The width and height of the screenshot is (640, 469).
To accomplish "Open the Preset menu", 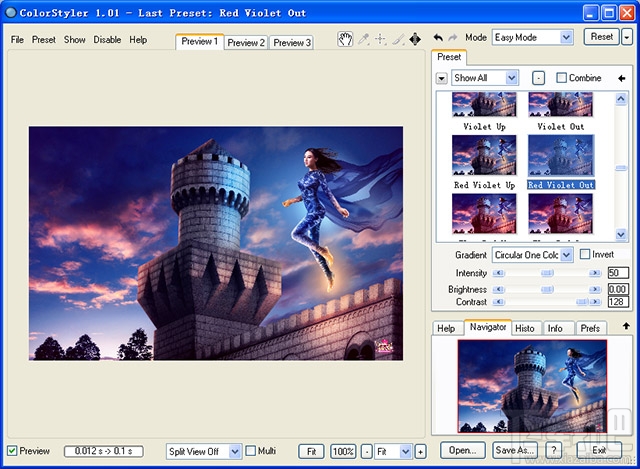I will [x=43, y=40].
